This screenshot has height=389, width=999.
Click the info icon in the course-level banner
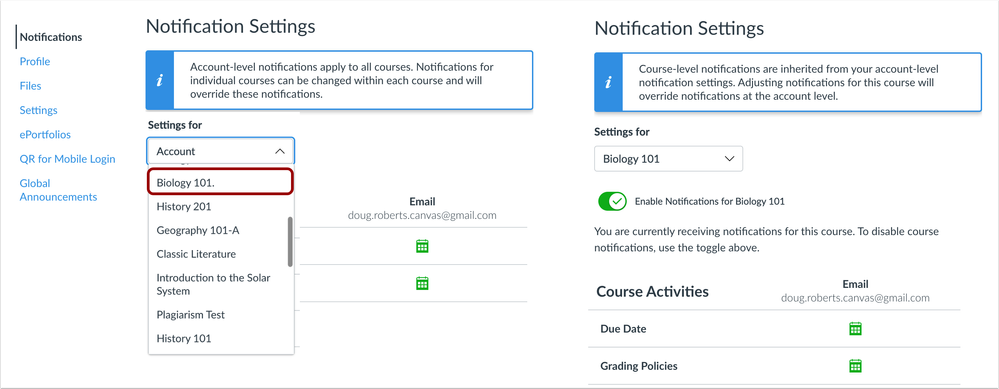pyautogui.click(x=608, y=83)
